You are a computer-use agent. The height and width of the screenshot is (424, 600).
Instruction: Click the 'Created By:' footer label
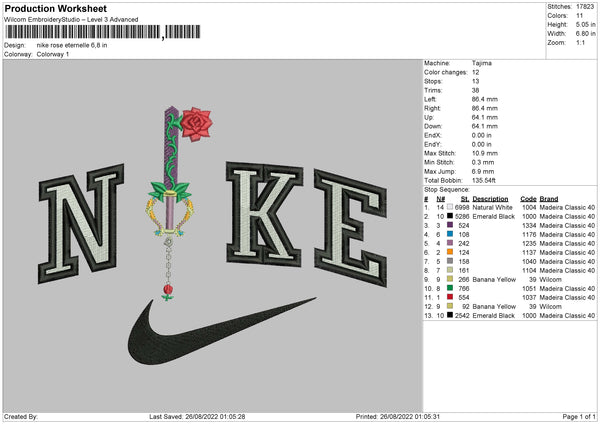coord(21,416)
